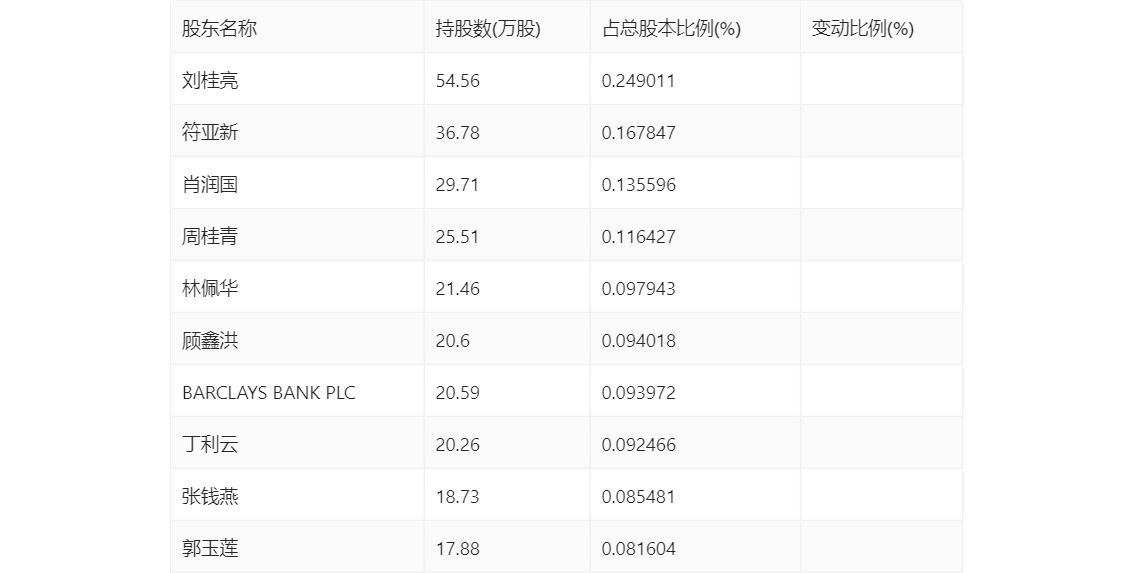This screenshot has height=573, width=1134.
Task: Select shareholder name 张钱燕
Action: 210,497
